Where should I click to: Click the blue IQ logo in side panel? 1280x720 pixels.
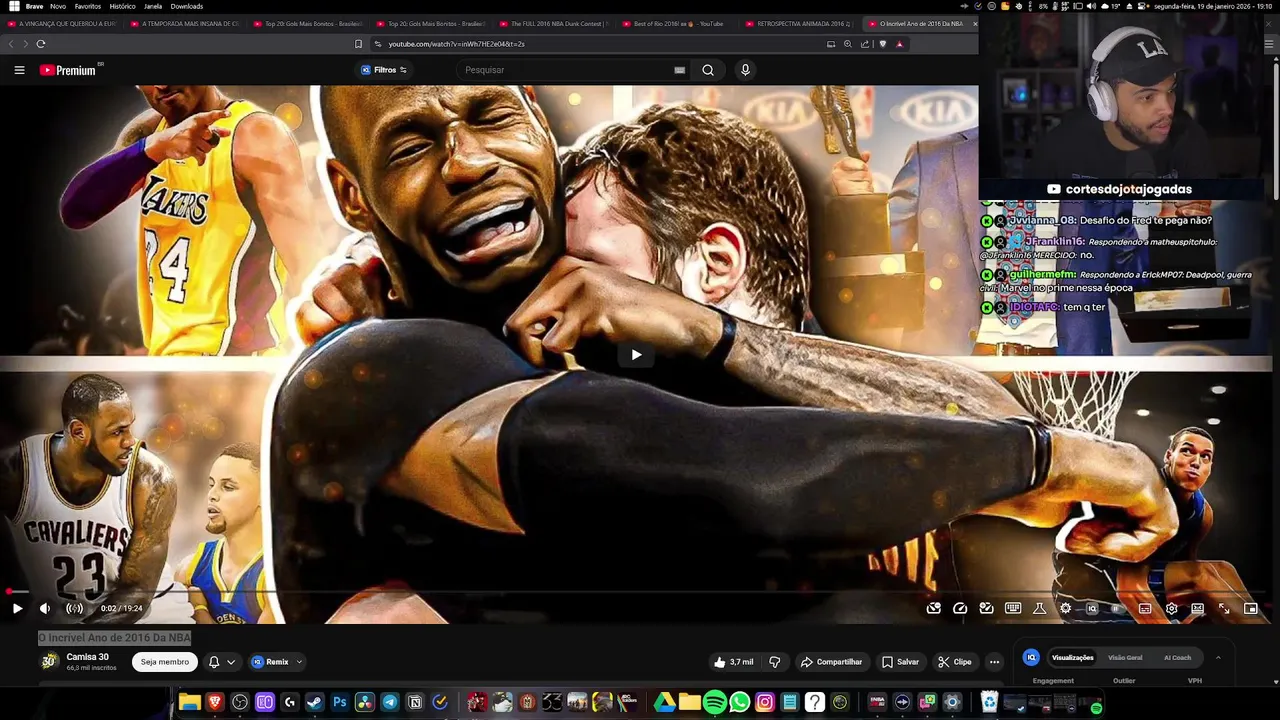(x=1031, y=657)
